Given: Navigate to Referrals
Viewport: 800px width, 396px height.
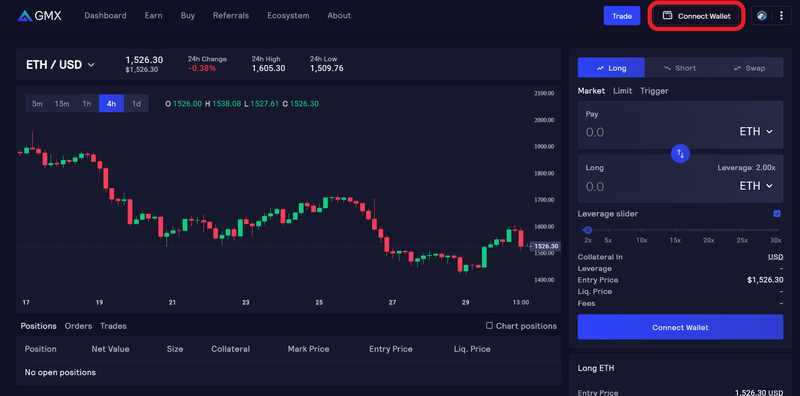Looking at the screenshot, I should pyautogui.click(x=231, y=16).
